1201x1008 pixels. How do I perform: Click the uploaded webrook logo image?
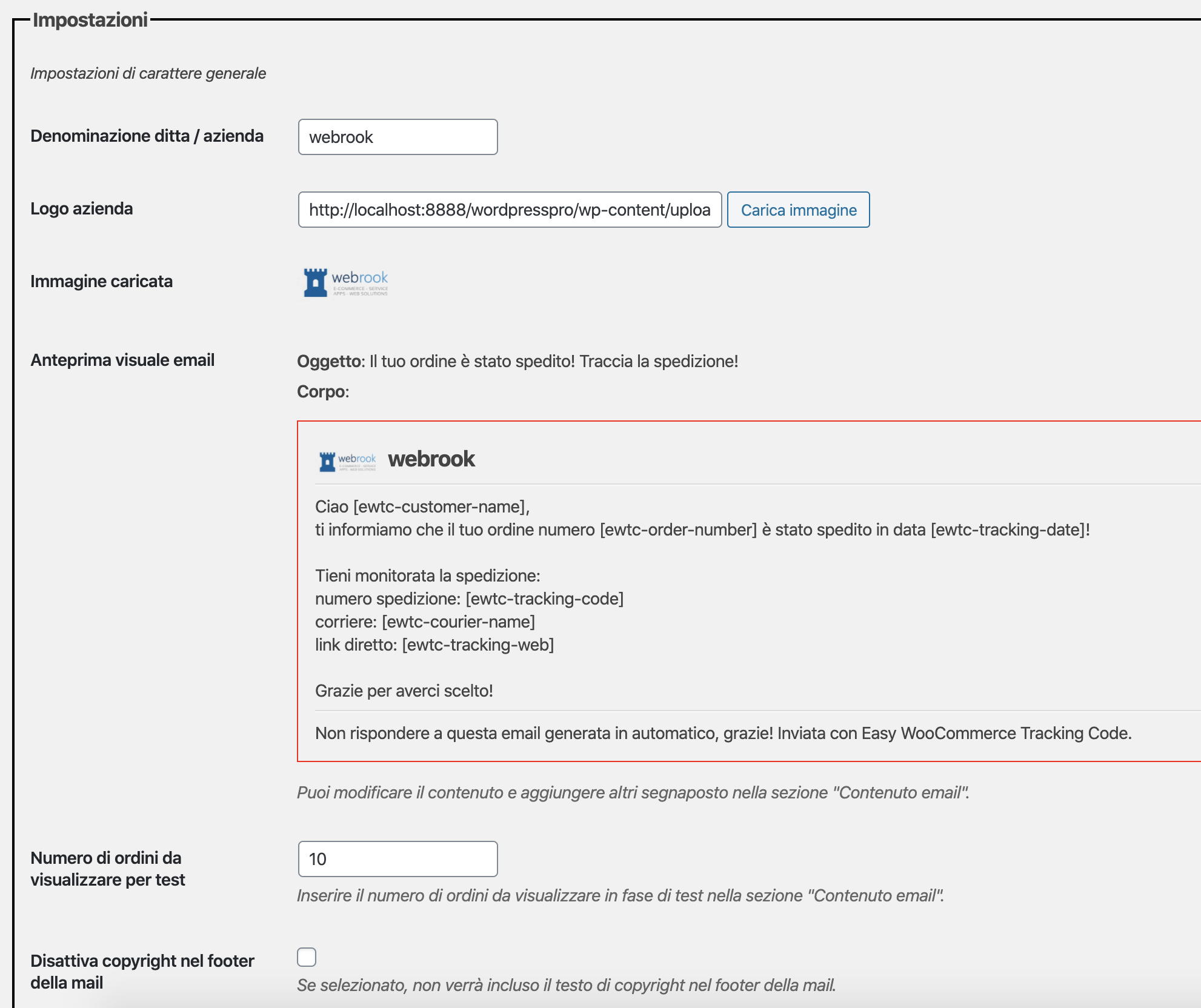pos(345,282)
